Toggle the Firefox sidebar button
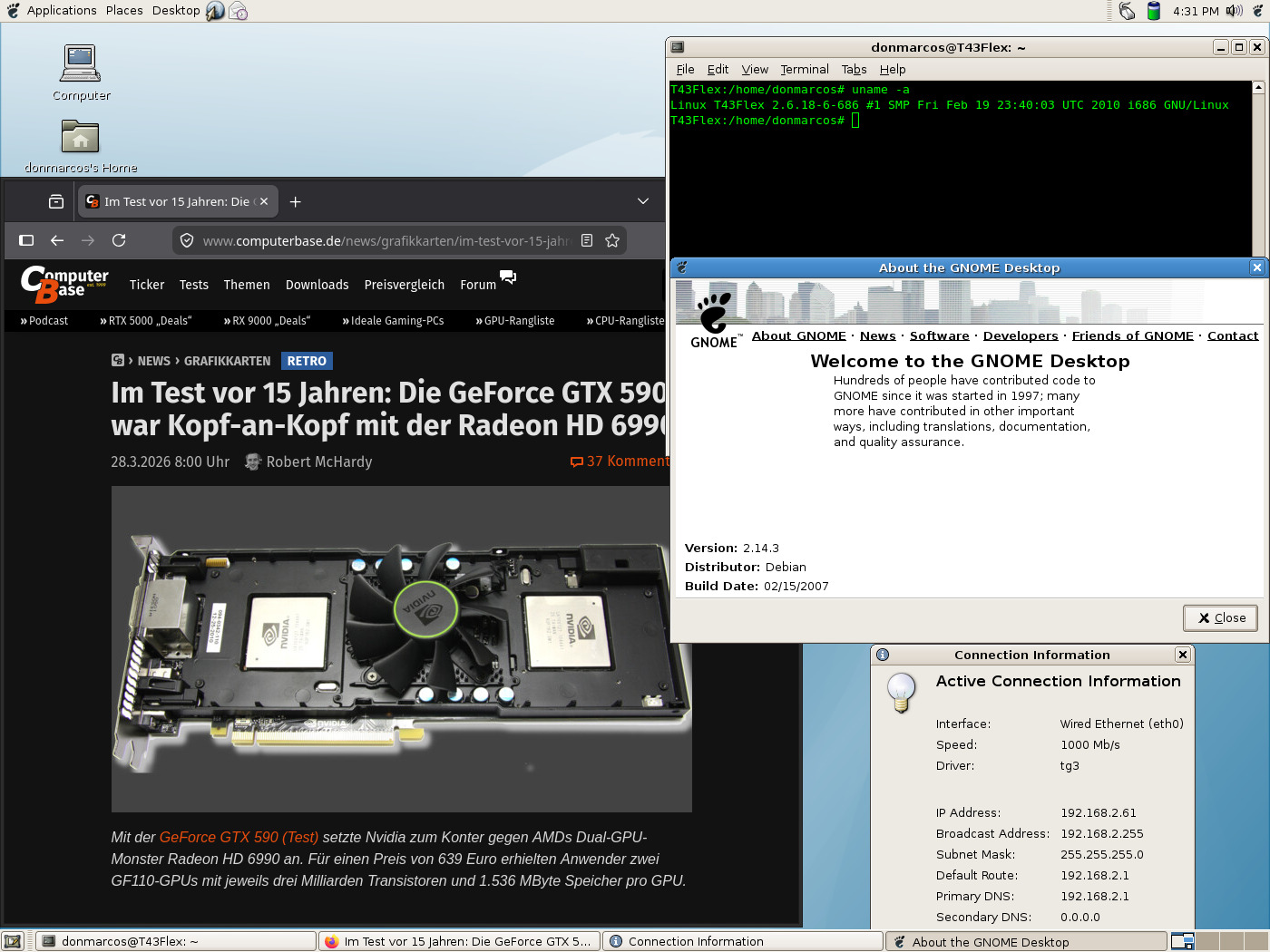The image size is (1270, 952). tap(26, 240)
